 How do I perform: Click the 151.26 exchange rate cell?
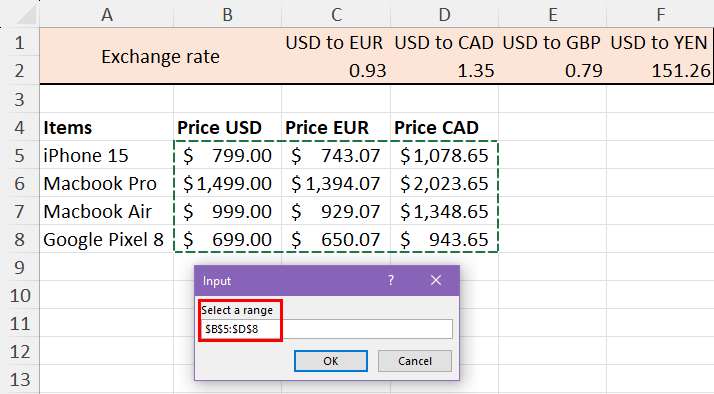click(x=660, y=70)
